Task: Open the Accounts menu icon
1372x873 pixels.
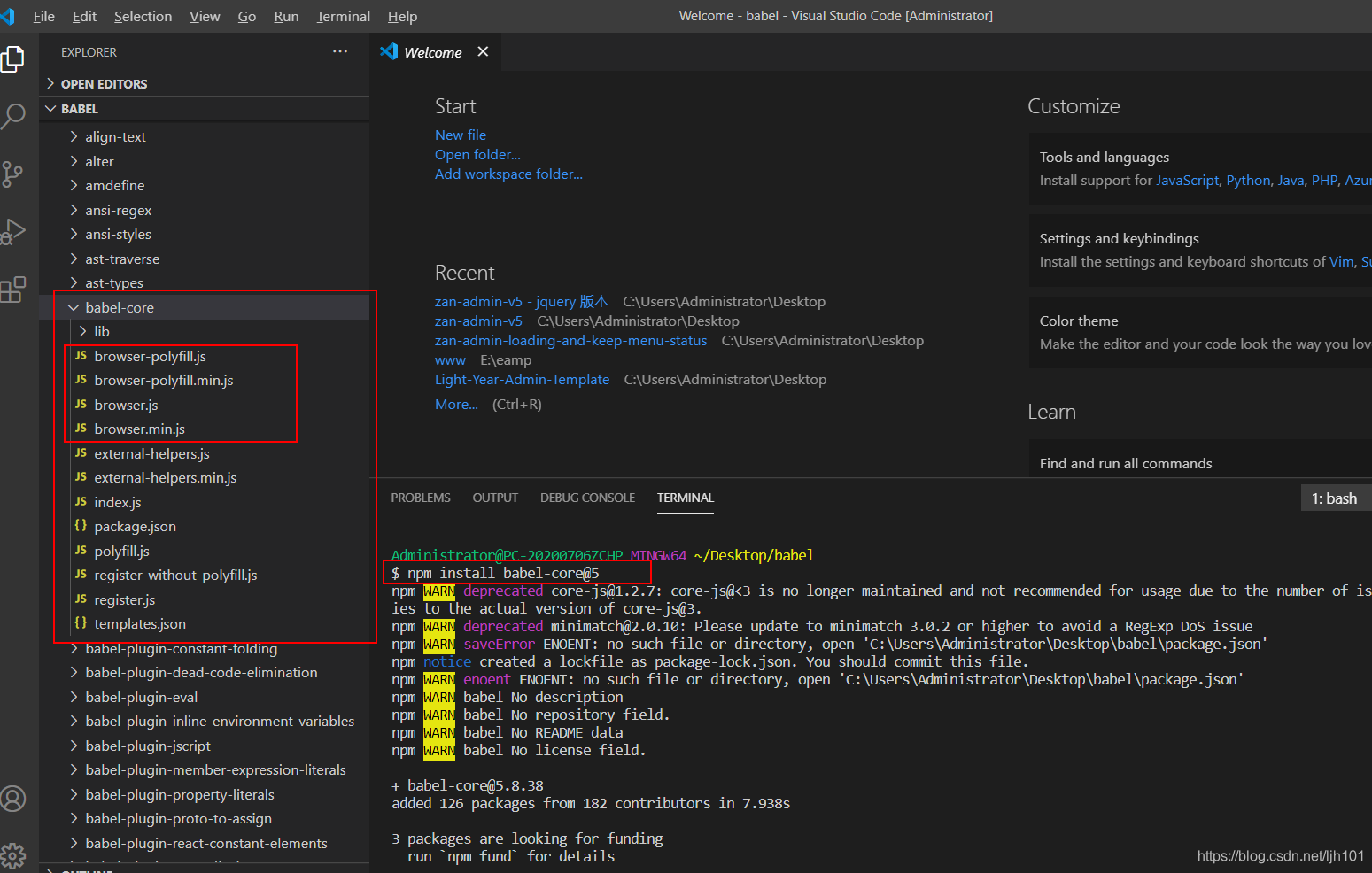Action: [x=12, y=799]
